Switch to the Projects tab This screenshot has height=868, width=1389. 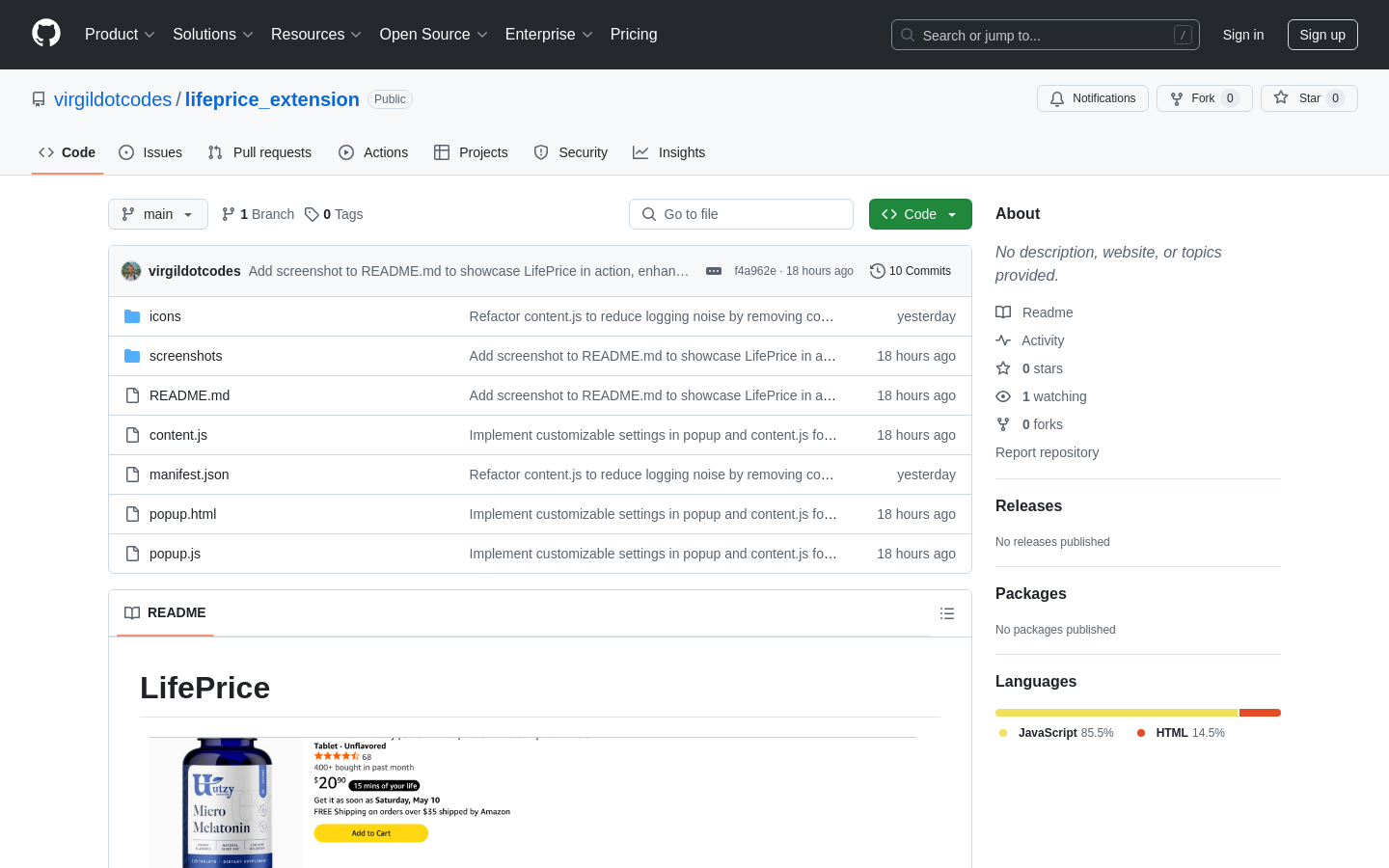pyautogui.click(x=471, y=152)
